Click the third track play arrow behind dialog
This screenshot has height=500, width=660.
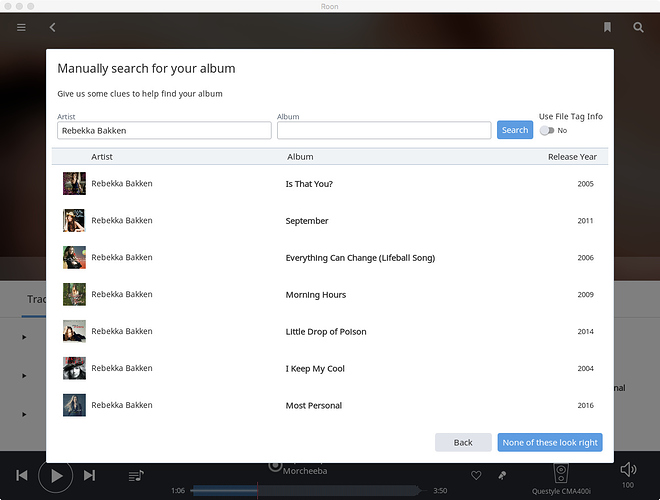pyautogui.click(x=24, y=415)
